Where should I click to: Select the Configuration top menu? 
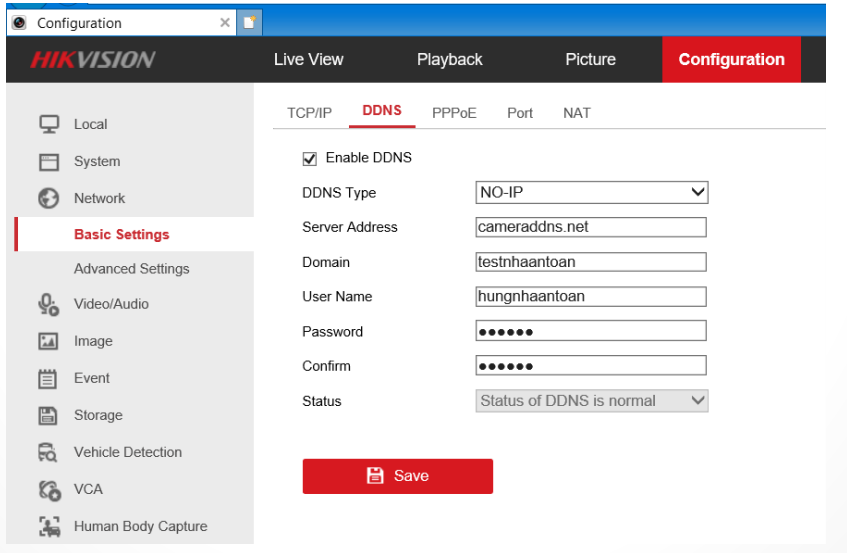point(731,59)
